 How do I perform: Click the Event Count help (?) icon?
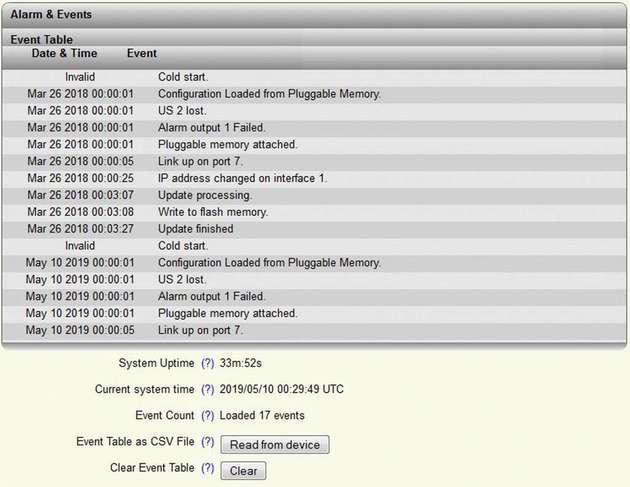pyautogui.click(x=208, y=415)
